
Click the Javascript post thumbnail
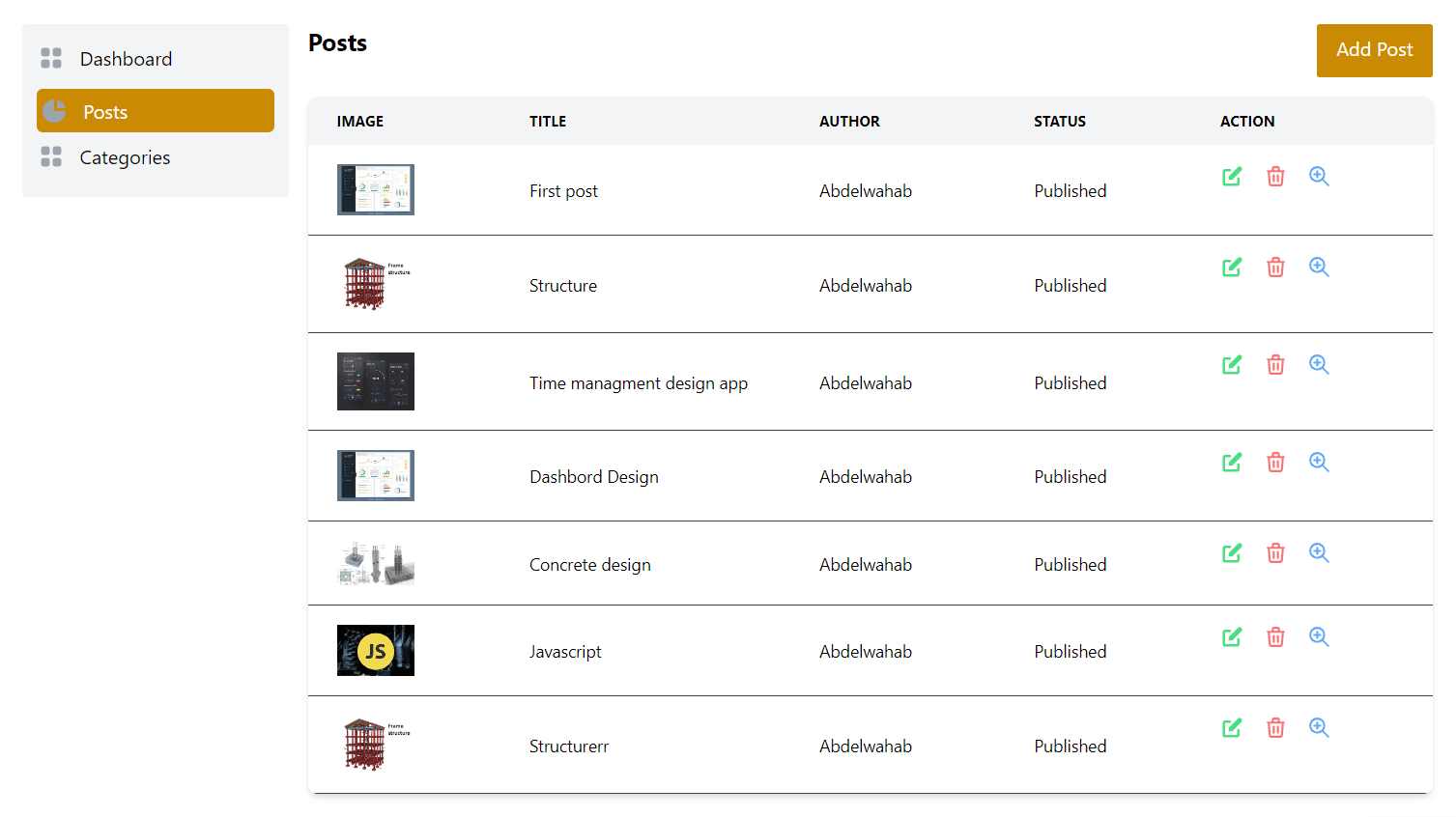click(x=376, y=651)
